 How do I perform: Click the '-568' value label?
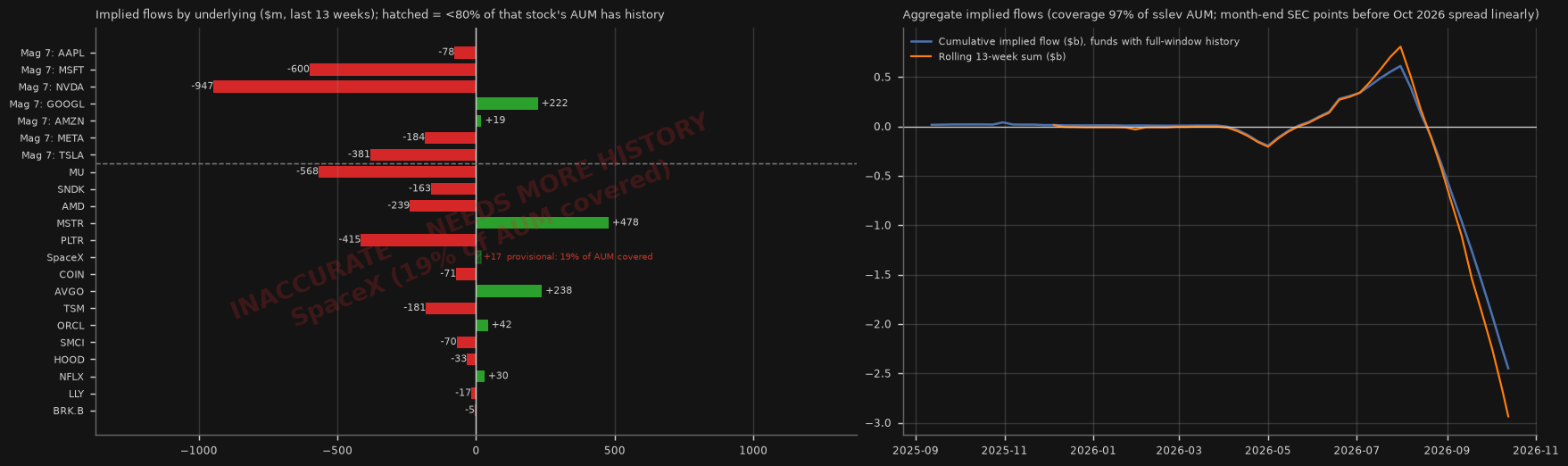point(307,172)
